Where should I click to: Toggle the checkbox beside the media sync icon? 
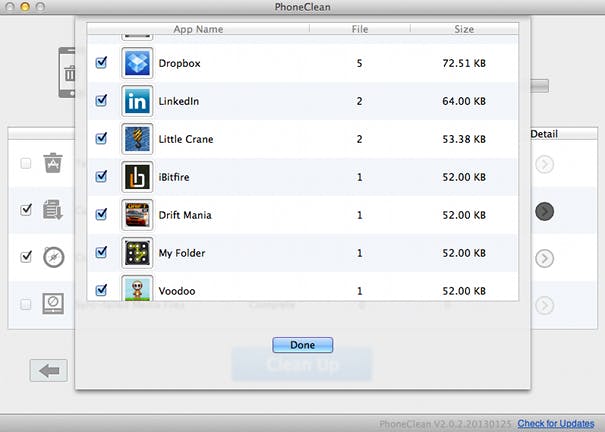click(x=26, y=304)
